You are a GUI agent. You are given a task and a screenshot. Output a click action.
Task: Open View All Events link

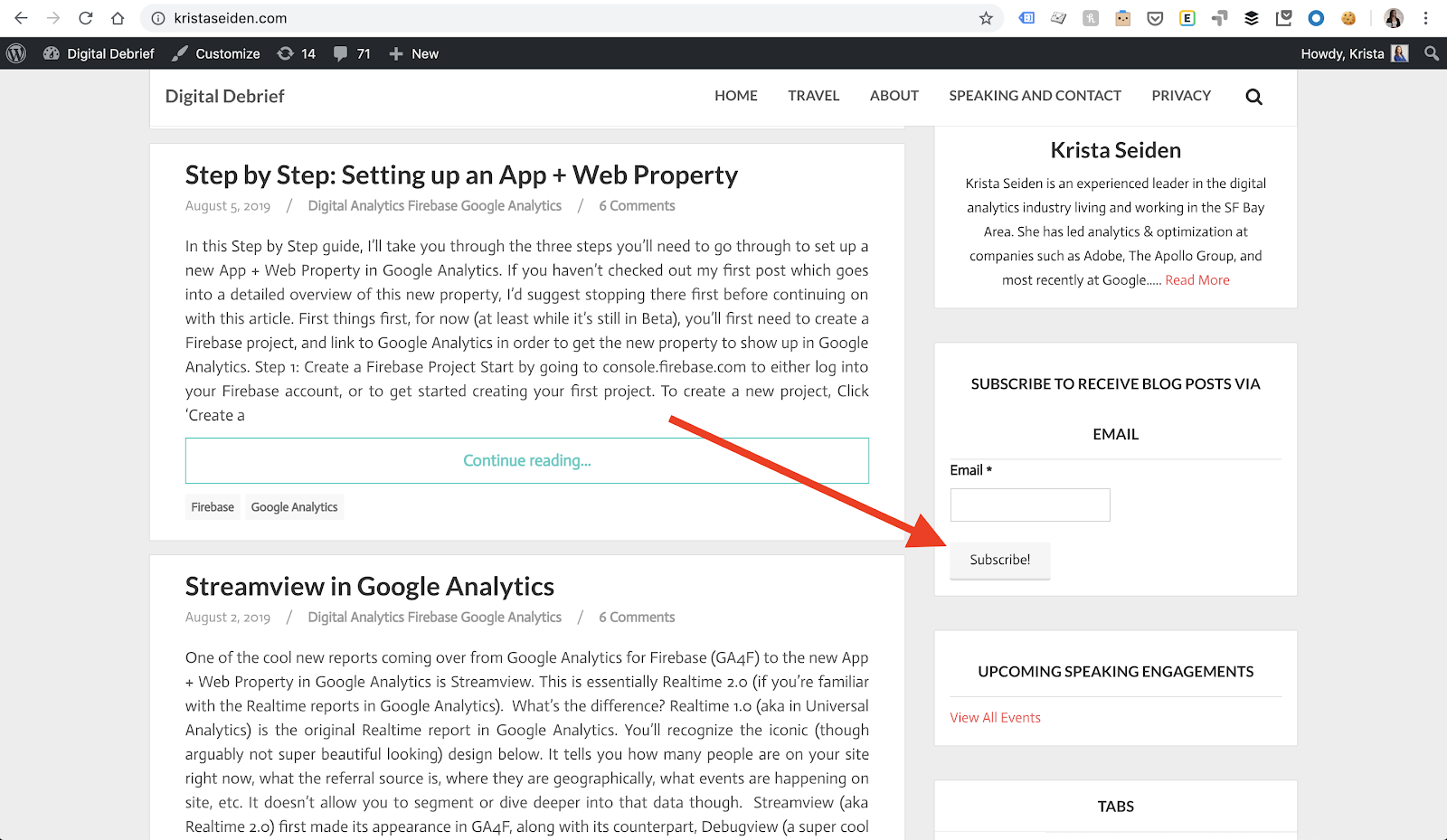click(995, 717)
